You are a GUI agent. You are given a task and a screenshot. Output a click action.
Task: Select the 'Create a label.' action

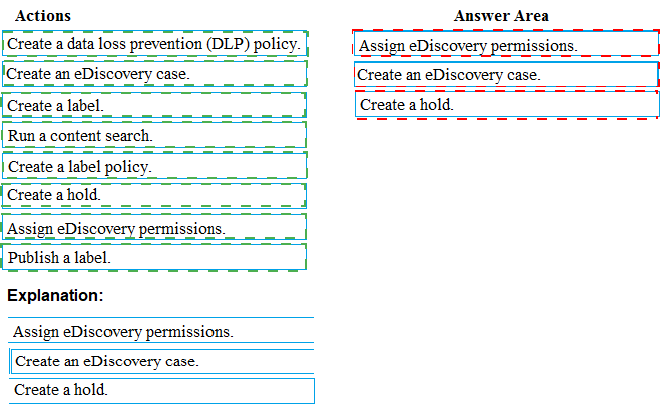154,105
